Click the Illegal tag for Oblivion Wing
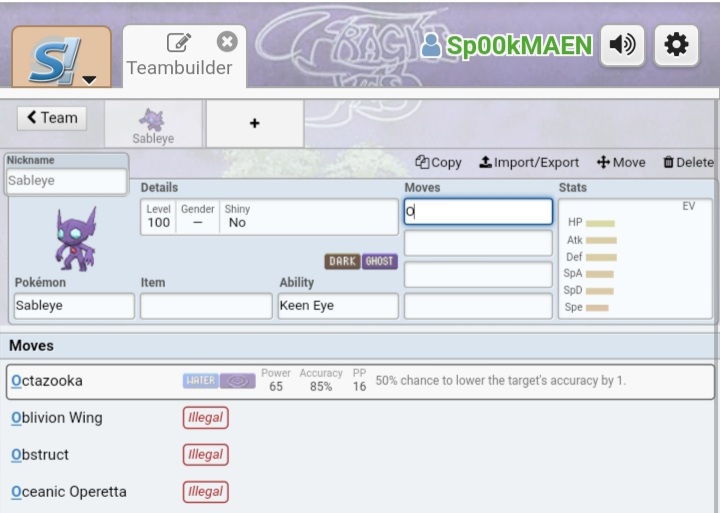Image resolution: width=720 pixels, height=513 pixels. tap(205, 418)
